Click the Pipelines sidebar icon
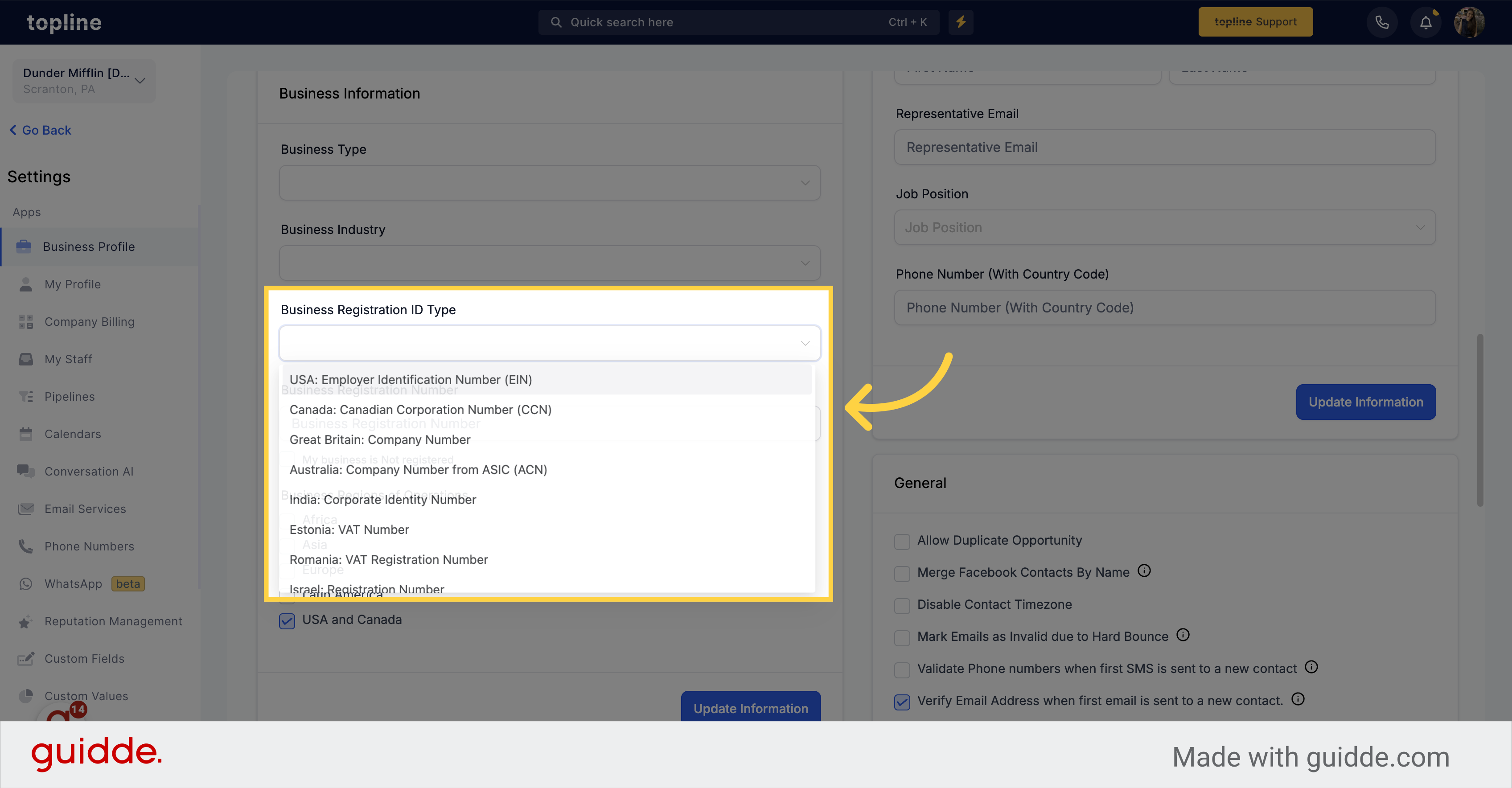The height and width of the screenshot is (788, 1512). pyautogui.click(x=26, y=396)
